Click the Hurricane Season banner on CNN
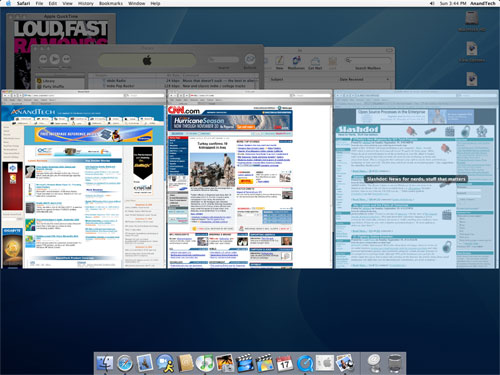 [x=230, y=123]
